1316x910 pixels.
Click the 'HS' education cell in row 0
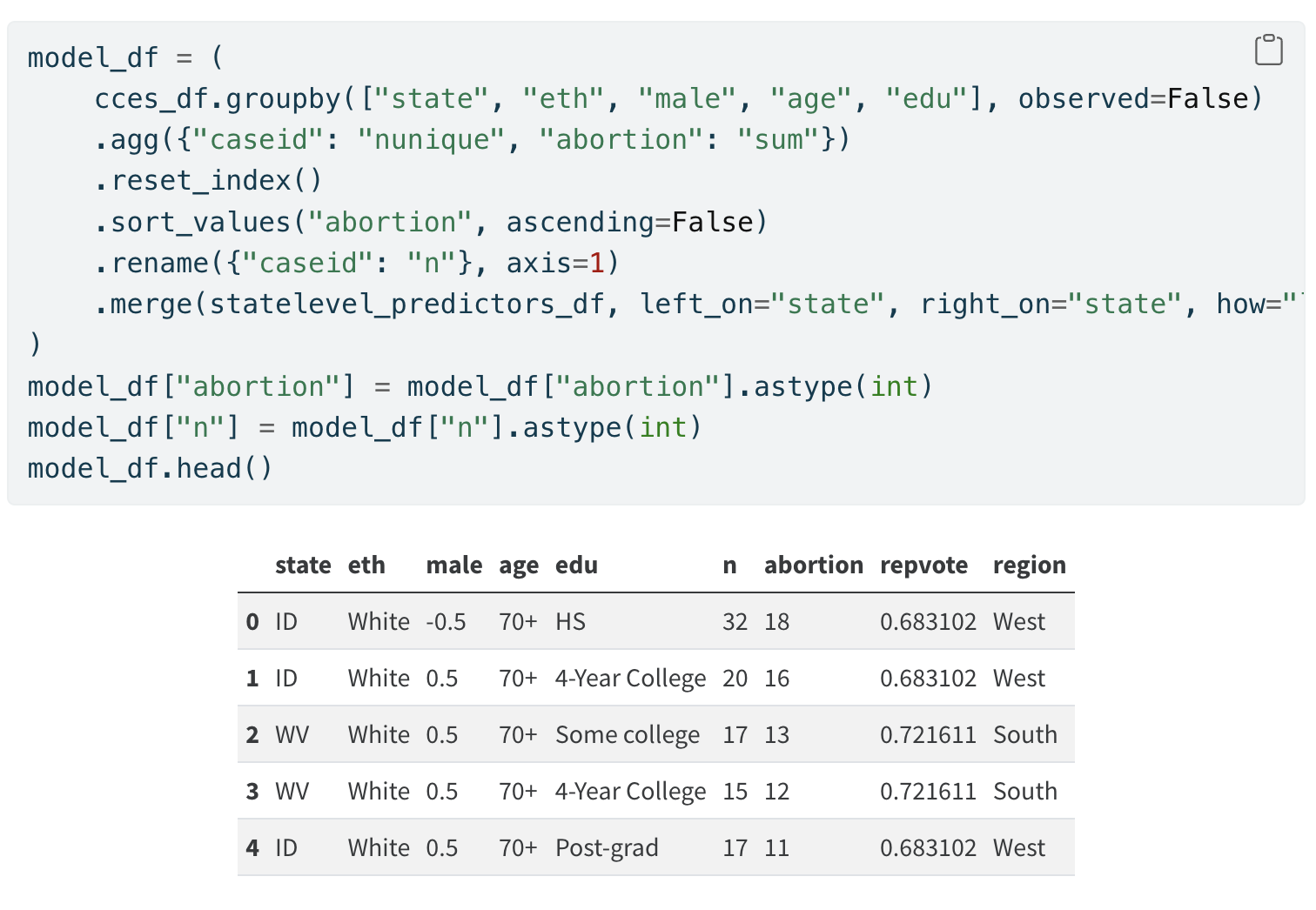(x=570, y=622)
